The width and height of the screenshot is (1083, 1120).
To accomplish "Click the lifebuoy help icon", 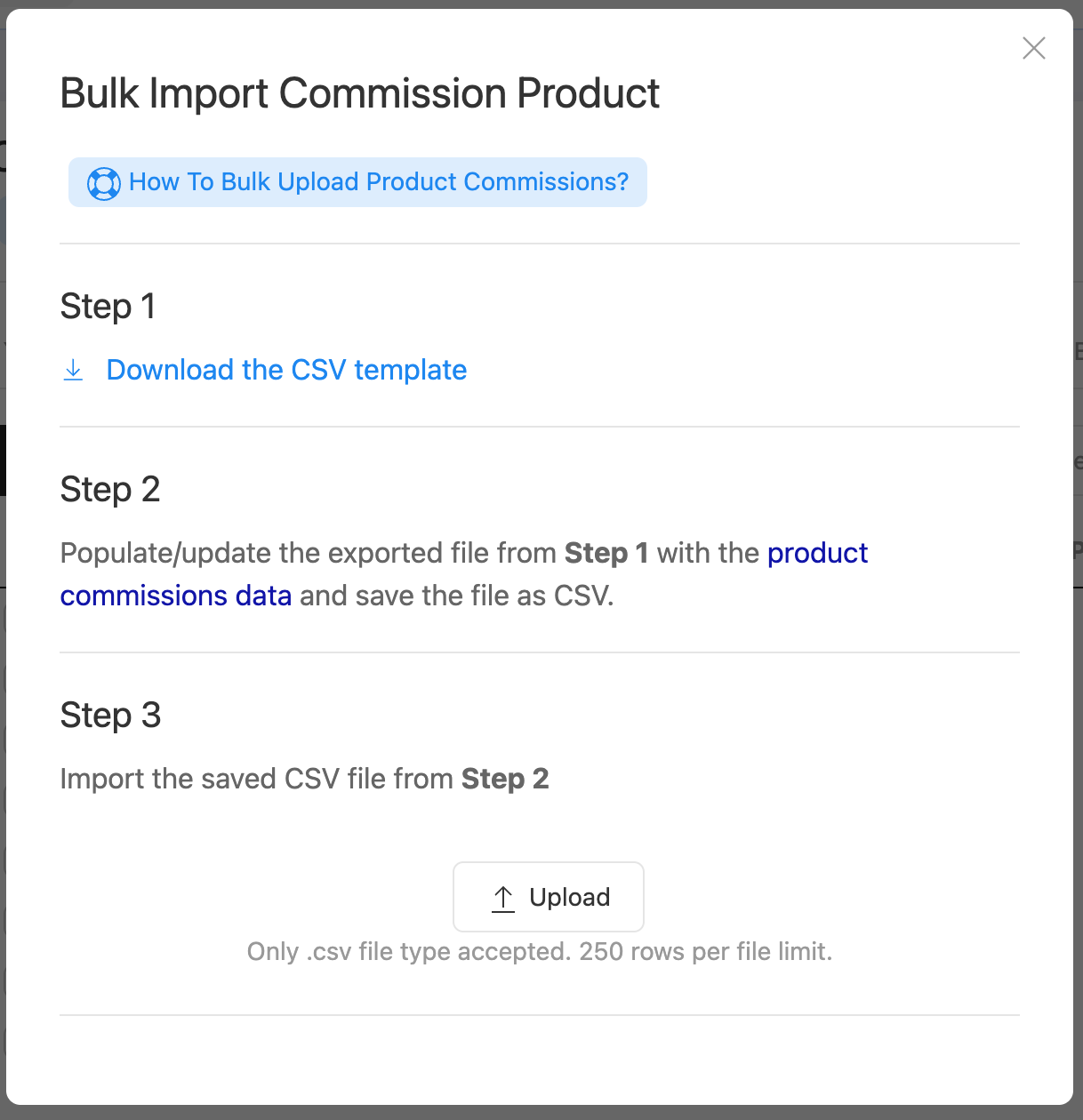I will click(x=103, y=184).
